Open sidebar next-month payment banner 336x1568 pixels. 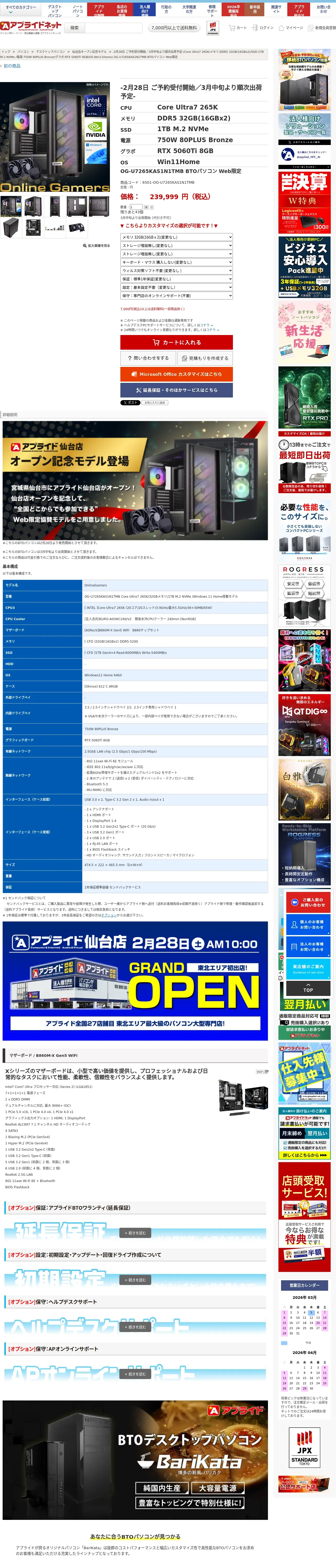tap(304, 1004)
